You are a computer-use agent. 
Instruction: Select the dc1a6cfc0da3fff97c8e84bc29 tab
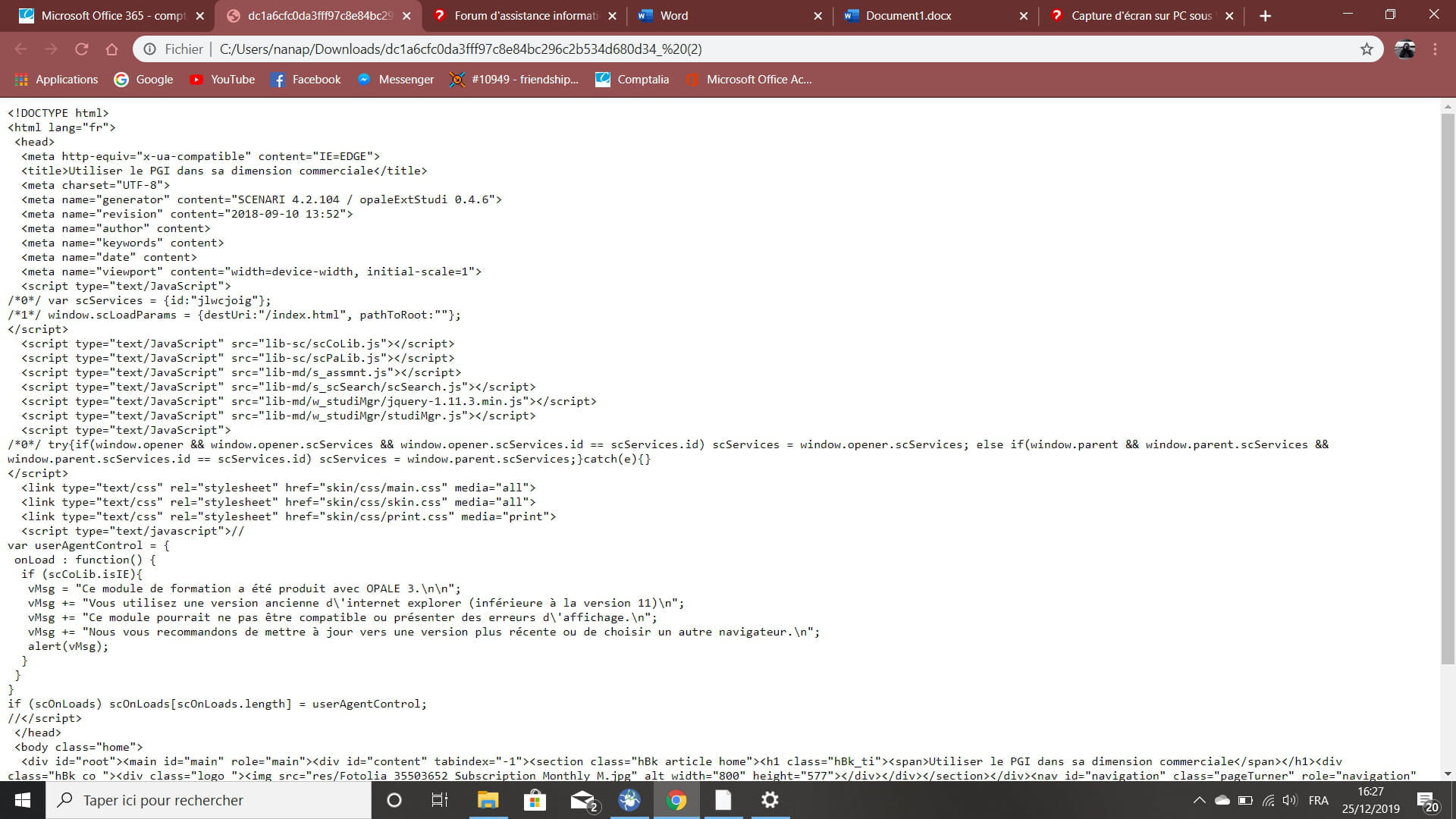point(318,16)
